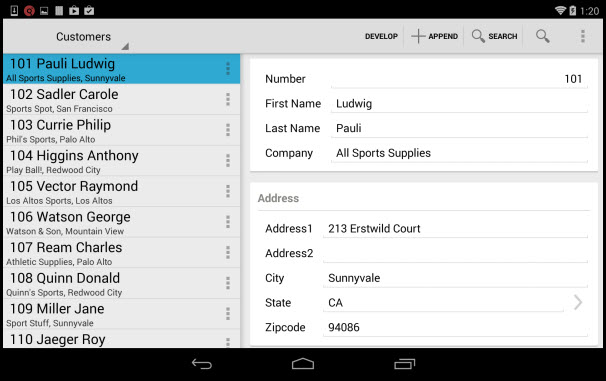This screenshot has width=606, height=381.
Task: Tap the red notification icon in status bar
Action: coord(29,10)
